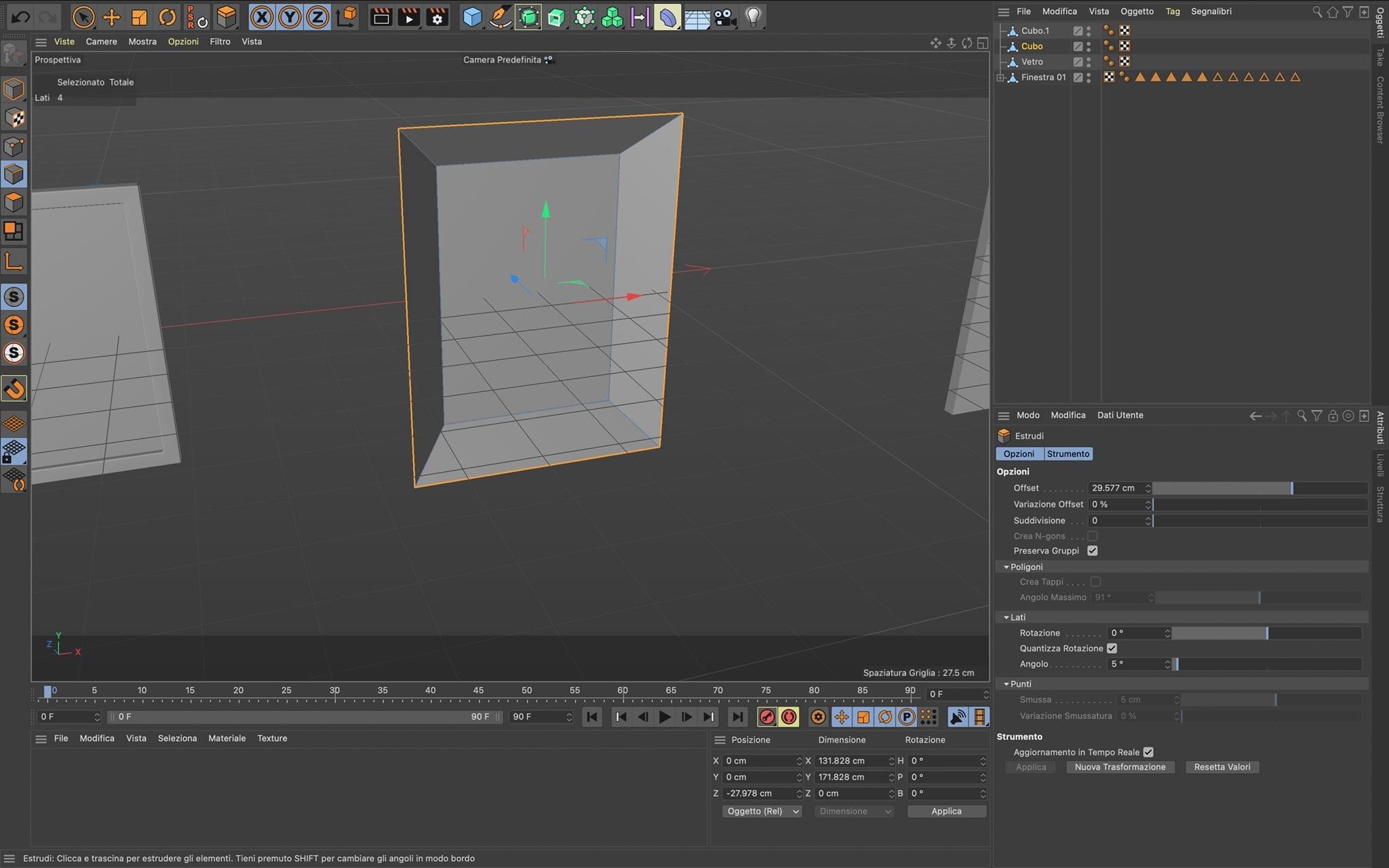Uncheck Preserva Gruppi checkbox
The height and width of the screenshot is (868, 1389).
coord(1092,551)
